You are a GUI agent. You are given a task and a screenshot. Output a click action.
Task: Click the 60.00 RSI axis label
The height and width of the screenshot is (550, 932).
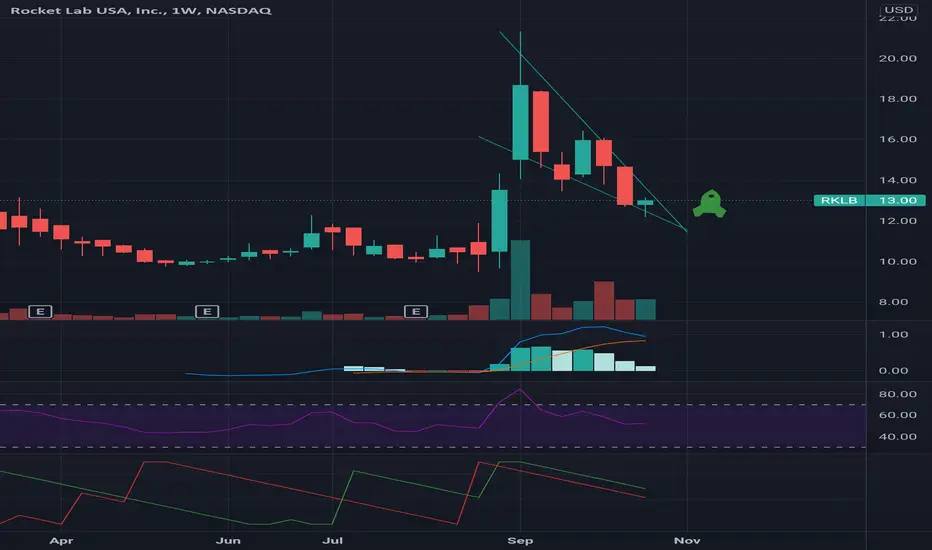pos(898,415)
